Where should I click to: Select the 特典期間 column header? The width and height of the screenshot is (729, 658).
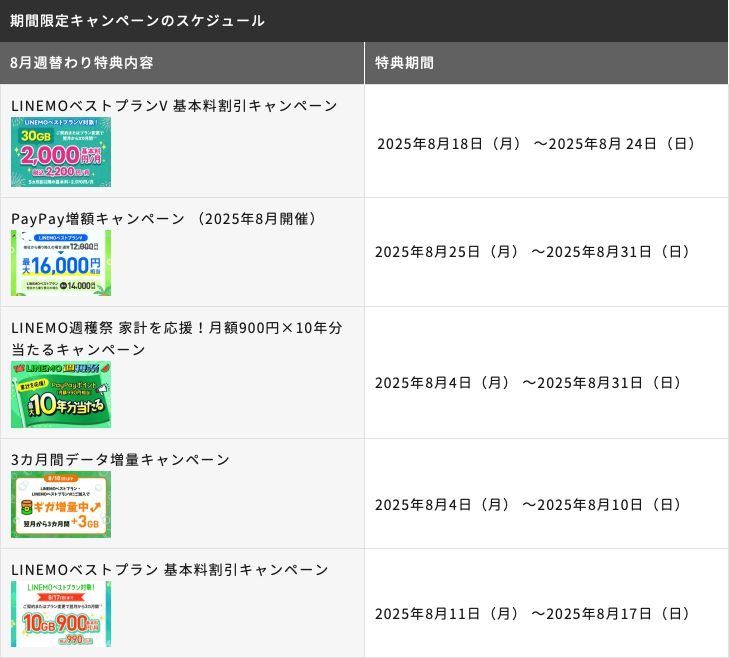(404, 63)
